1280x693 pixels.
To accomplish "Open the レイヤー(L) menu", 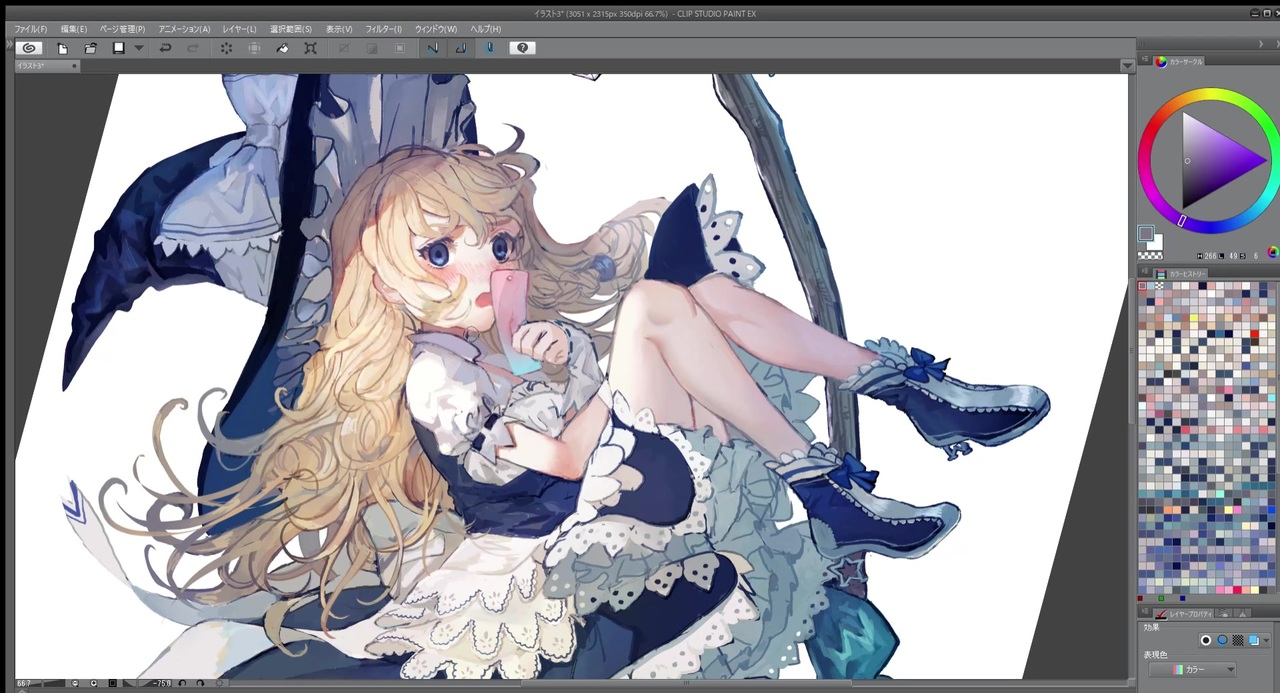I will 239,29.
